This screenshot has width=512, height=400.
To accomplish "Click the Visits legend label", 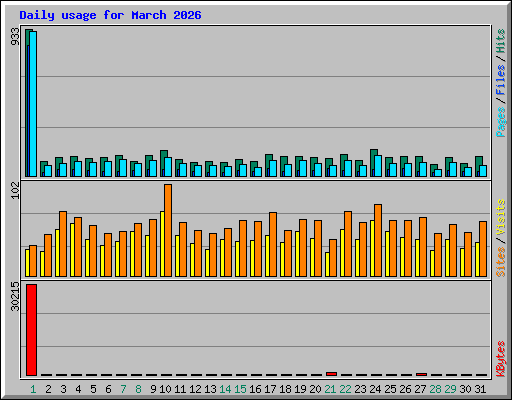I will tap(501, 218).
